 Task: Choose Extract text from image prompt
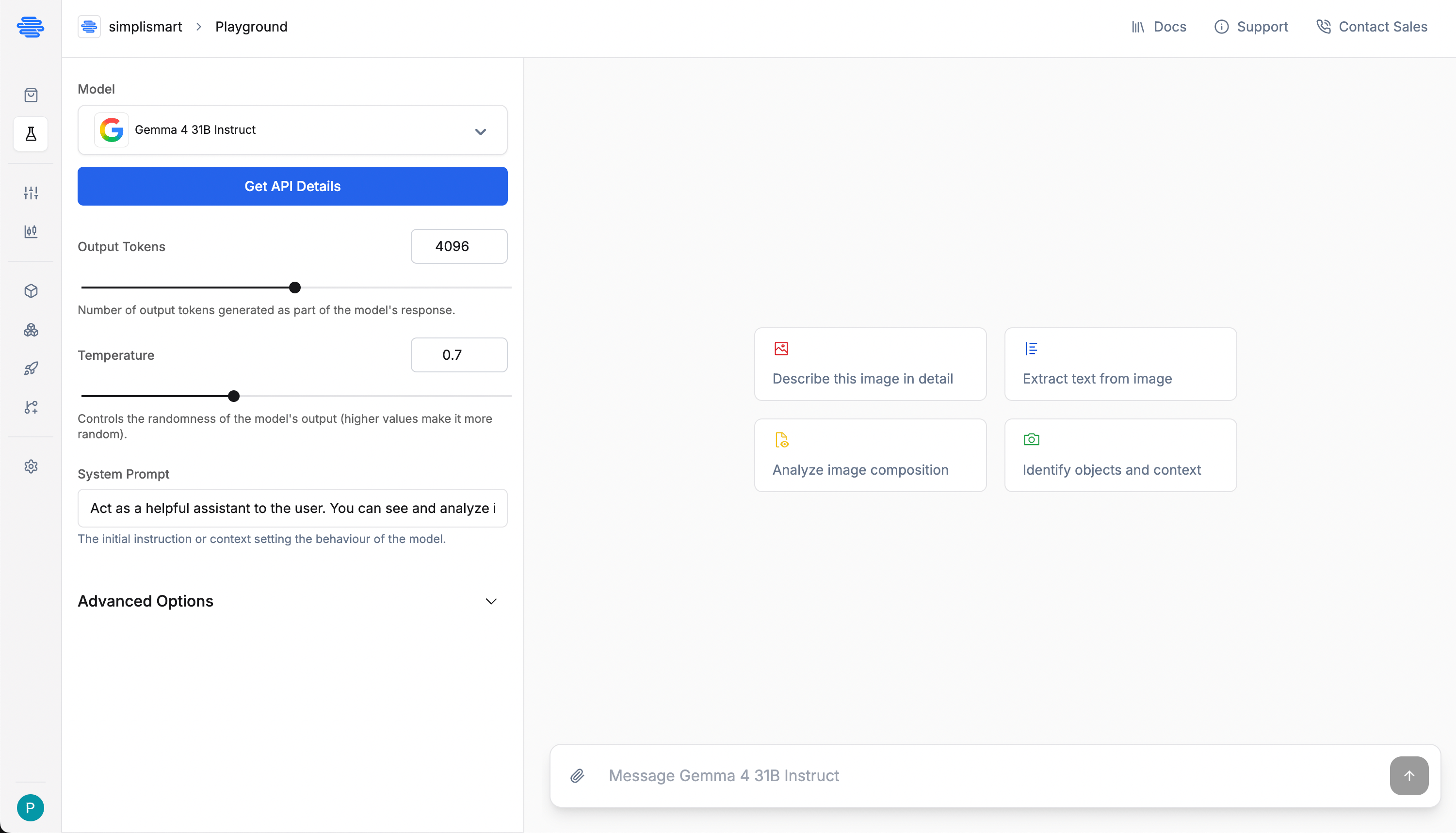click(1120, 364)
